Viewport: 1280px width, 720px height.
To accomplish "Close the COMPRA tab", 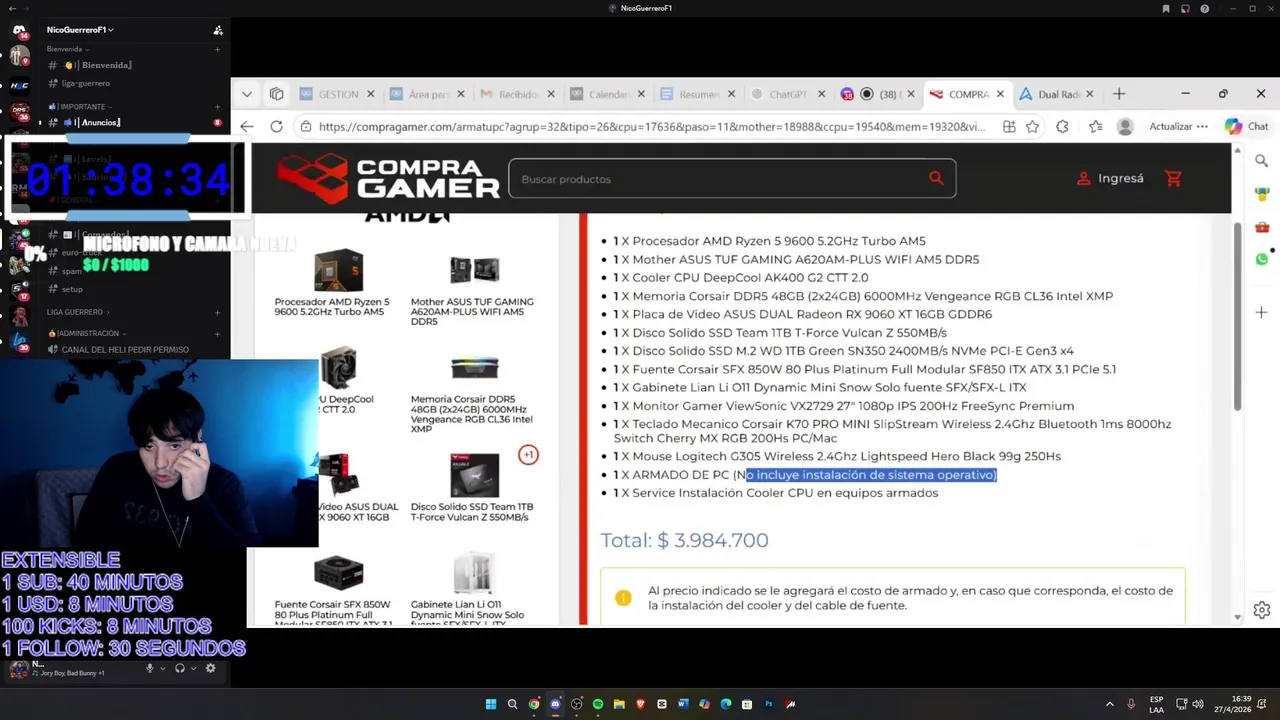I will point(1000,94).
